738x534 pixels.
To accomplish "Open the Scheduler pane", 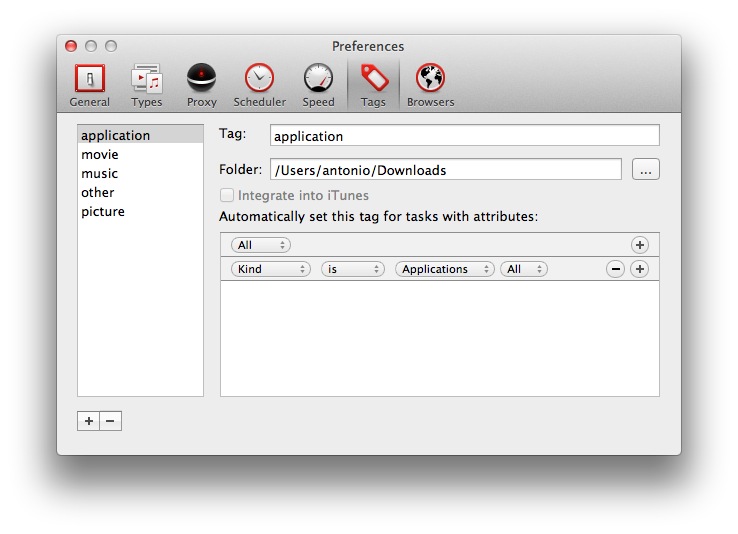I will coord(259,85).
